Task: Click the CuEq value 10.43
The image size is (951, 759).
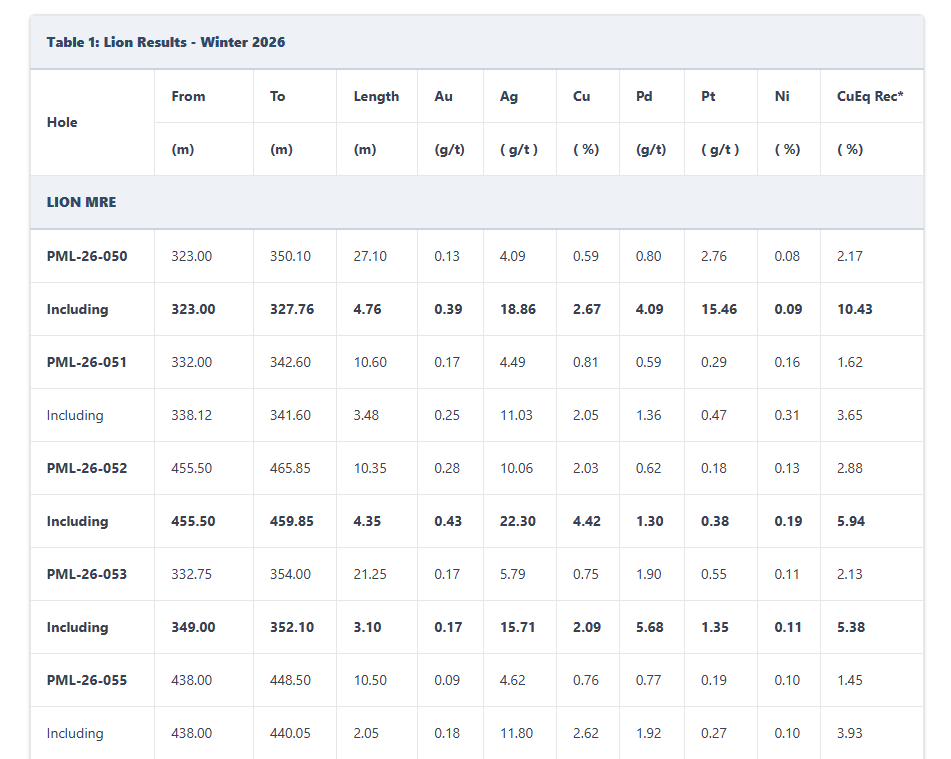Action: 855,309
